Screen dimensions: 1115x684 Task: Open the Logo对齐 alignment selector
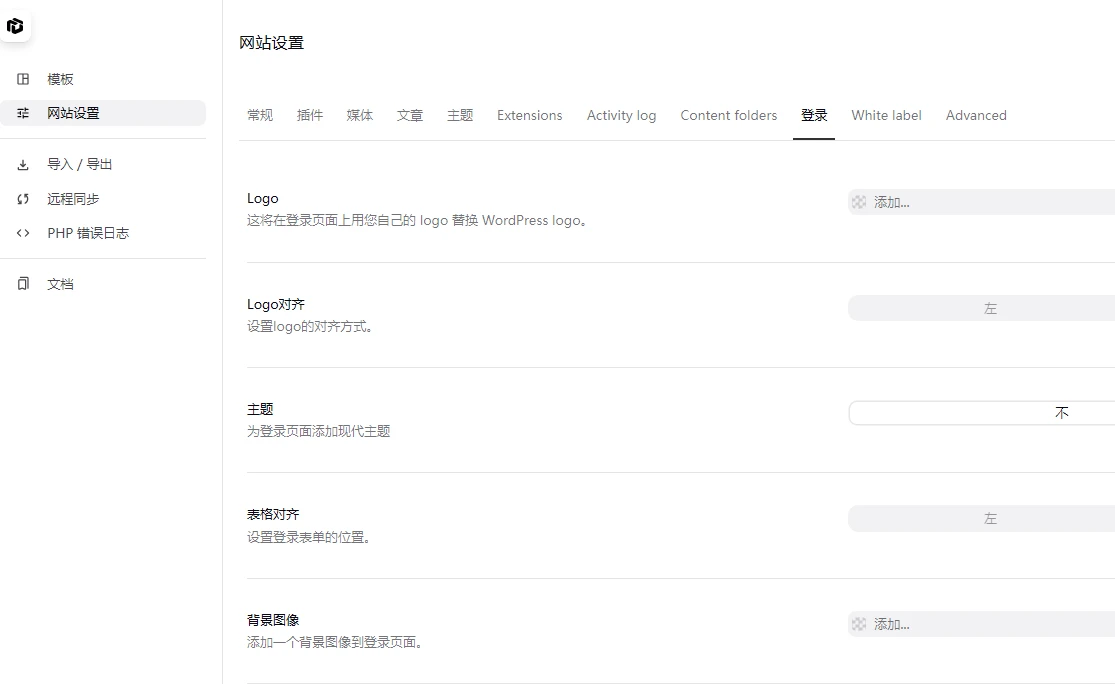[x=990, y=308]
